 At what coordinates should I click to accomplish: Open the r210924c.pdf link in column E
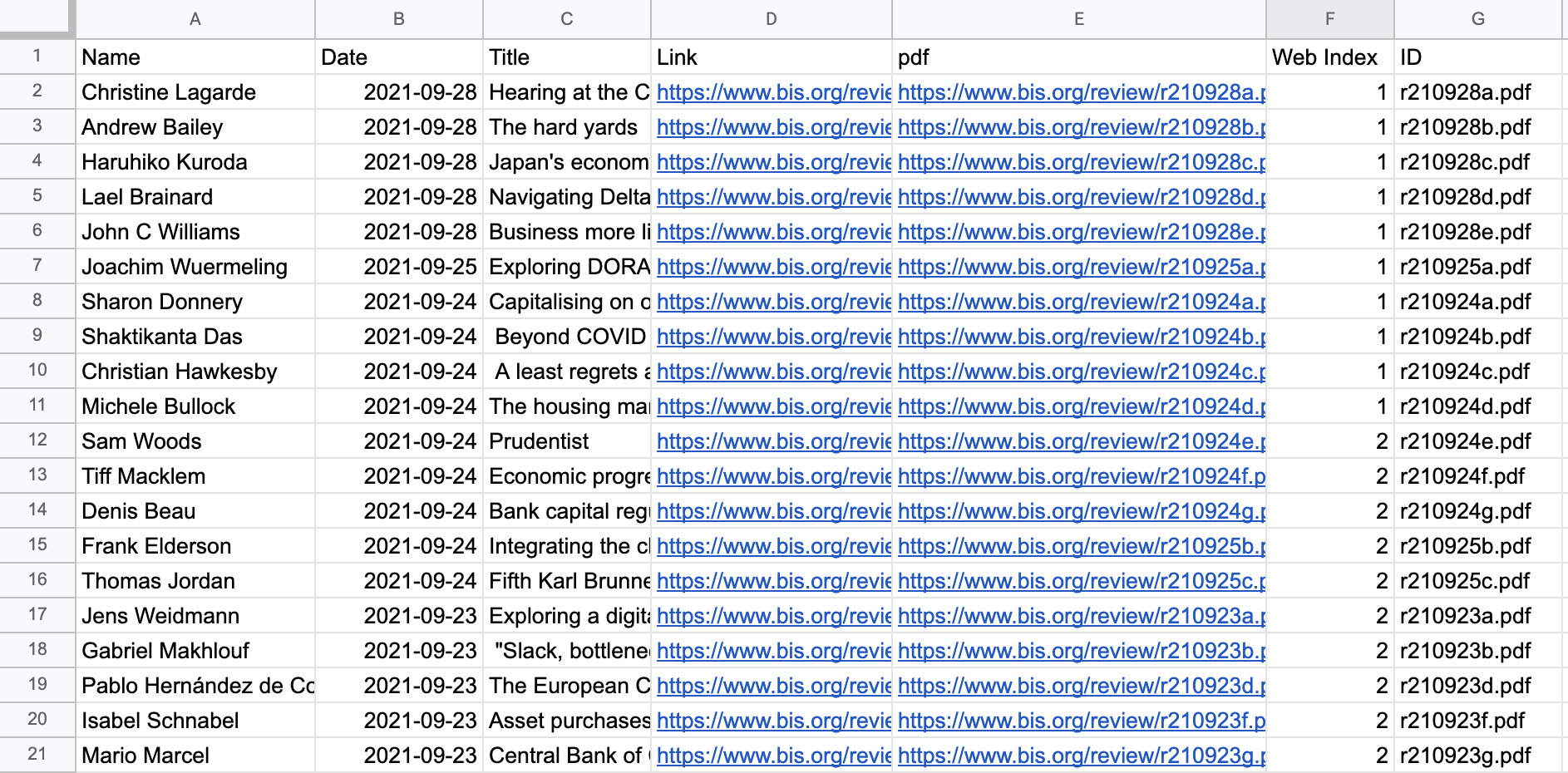(1081, 372)
